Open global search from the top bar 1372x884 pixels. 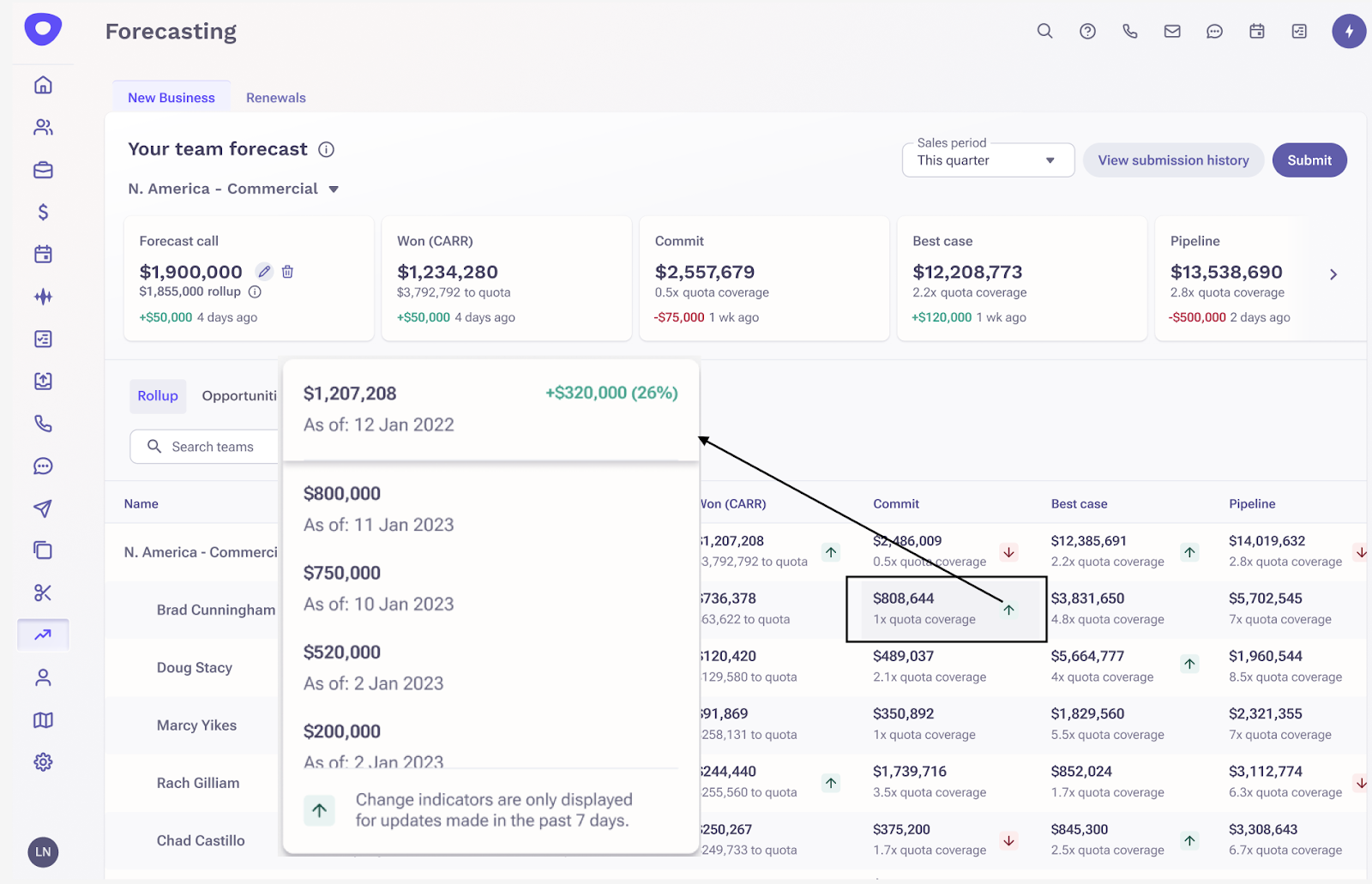tap(1044, 31)
